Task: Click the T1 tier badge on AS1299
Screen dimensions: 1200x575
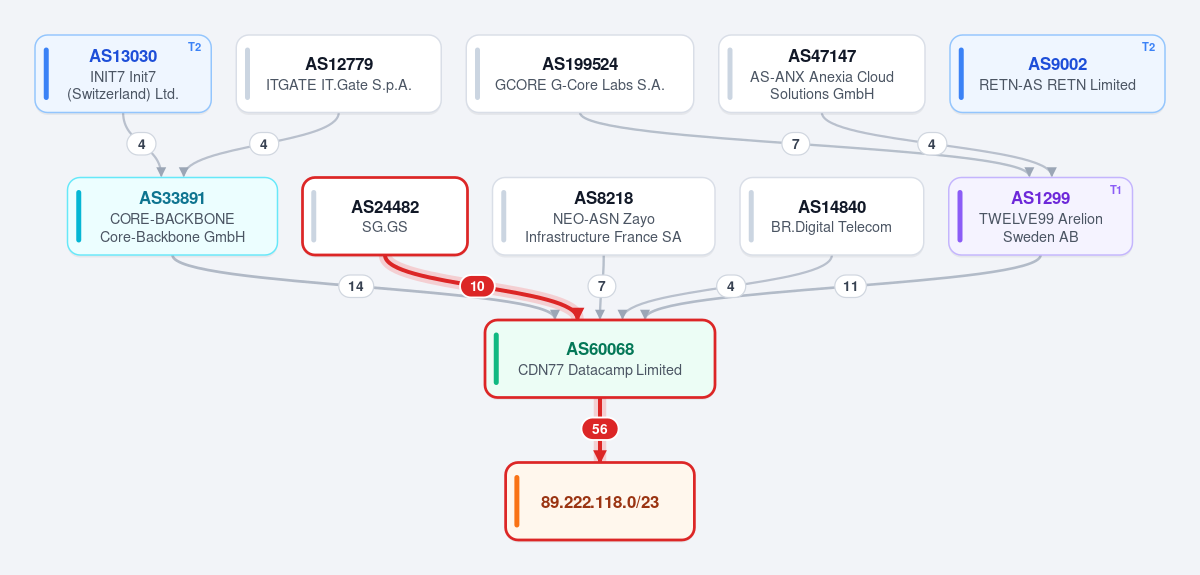Action: pyautogui.click(x=1116, y=190)
